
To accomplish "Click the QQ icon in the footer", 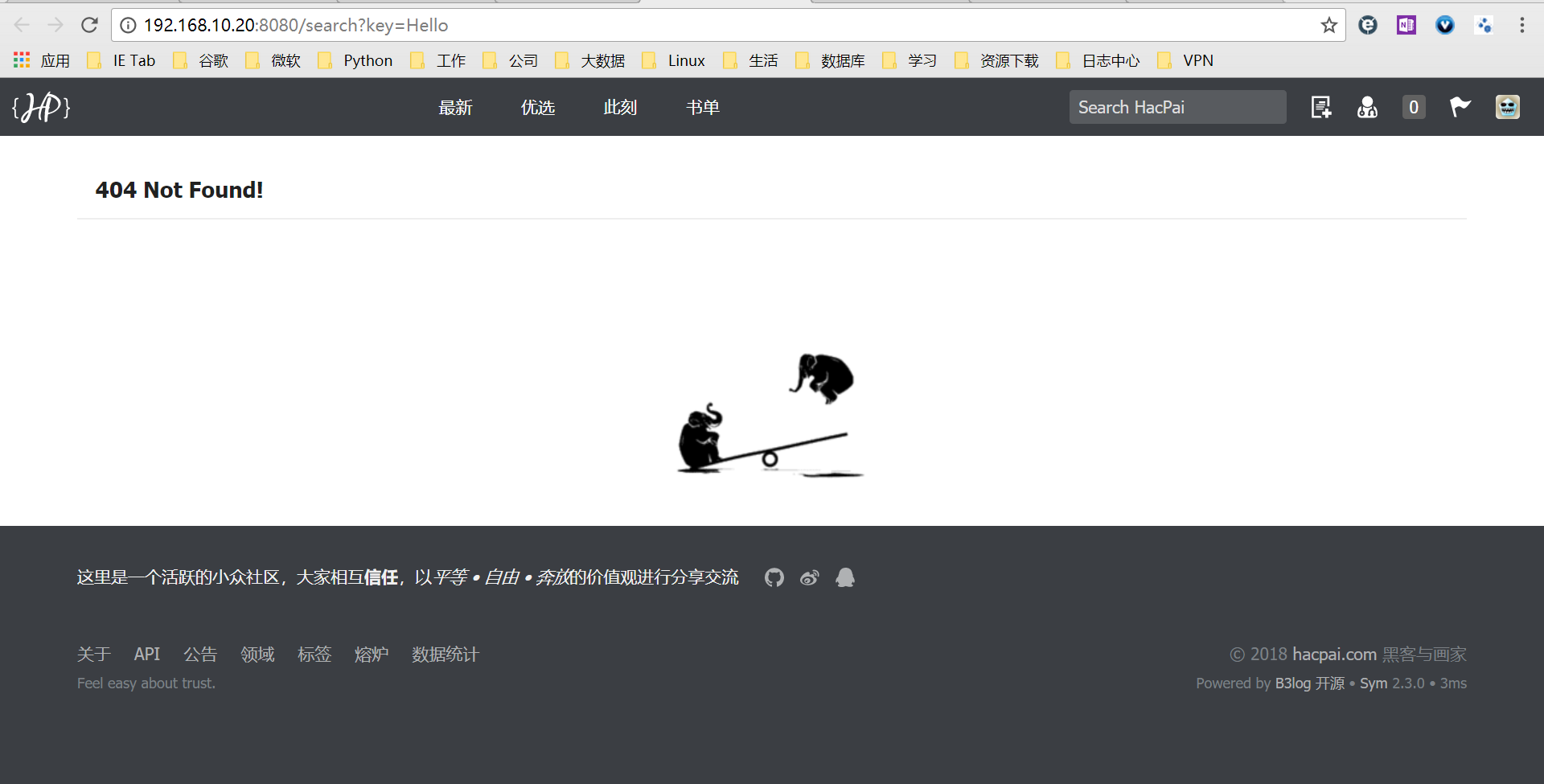I will [x=844, y=577].
